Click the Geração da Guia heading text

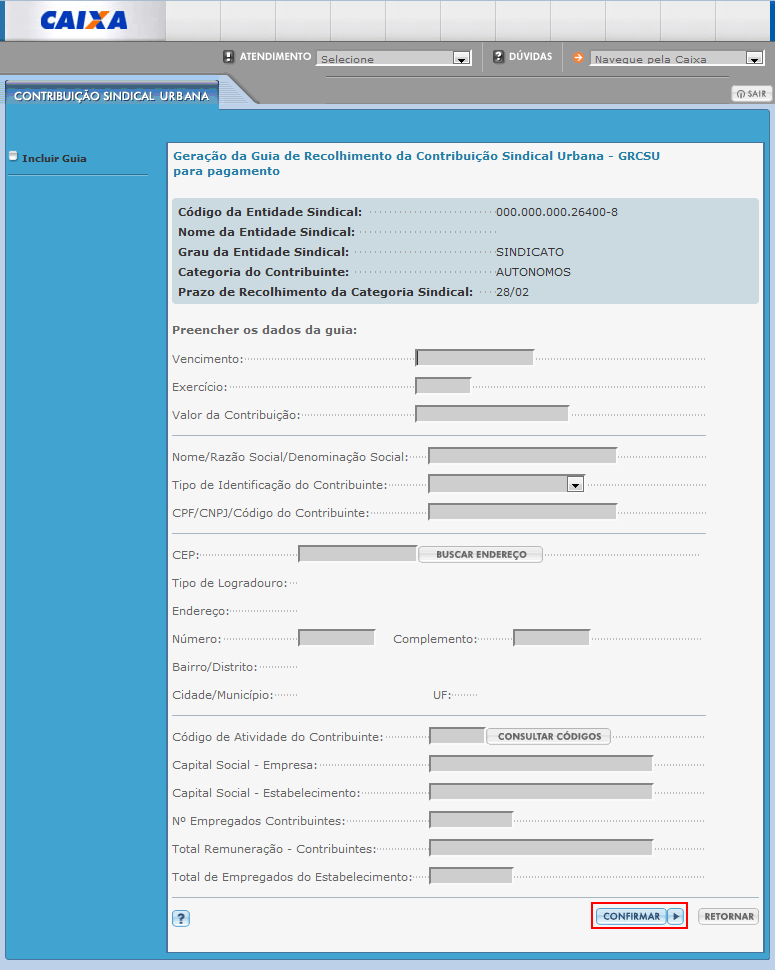(416, 163)
